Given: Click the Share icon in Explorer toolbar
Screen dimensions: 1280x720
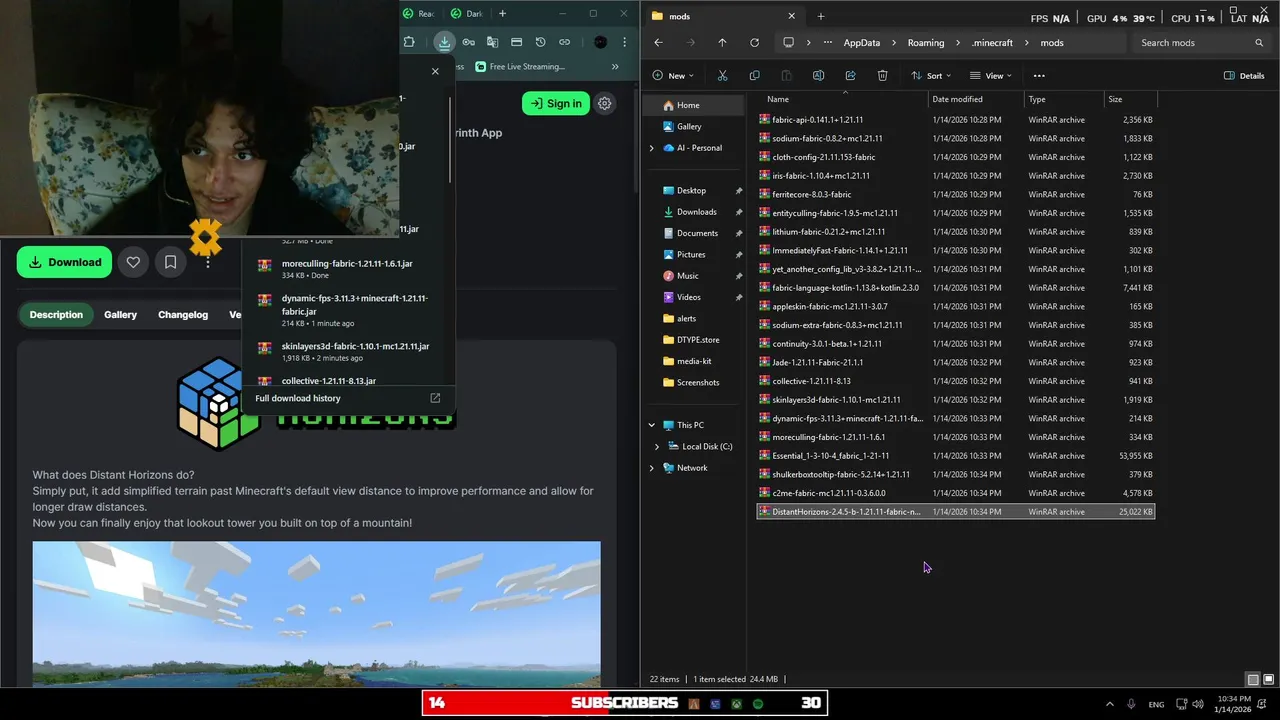Looking at the screenshot, I should tap(850, 75).
